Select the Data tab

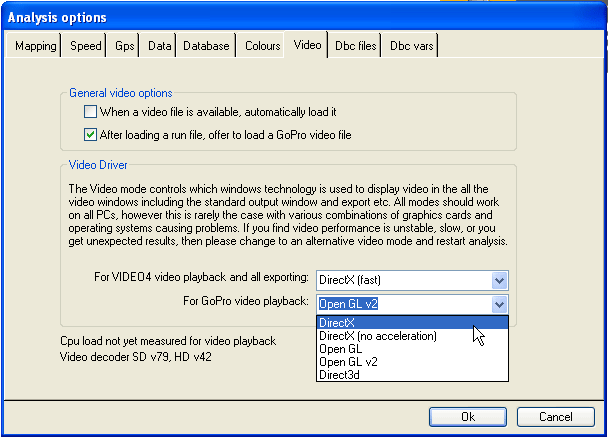159,46
